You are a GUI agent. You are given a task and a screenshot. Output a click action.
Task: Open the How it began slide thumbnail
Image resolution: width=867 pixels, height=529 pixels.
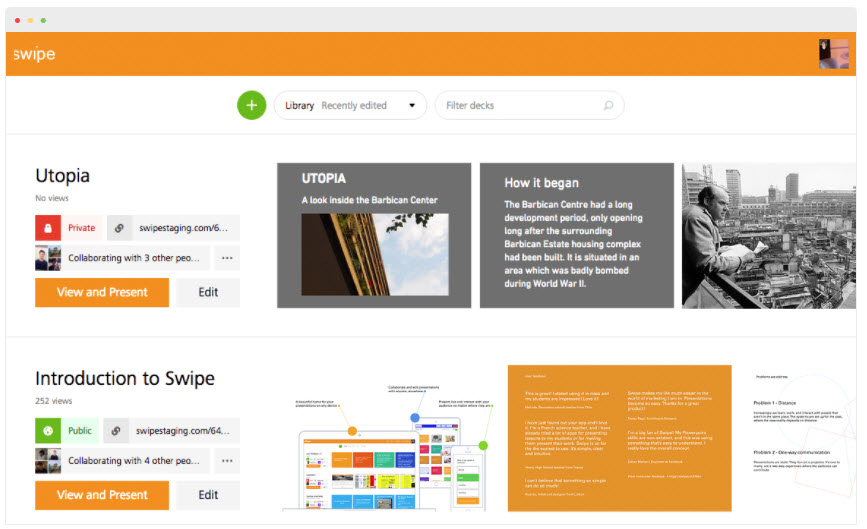(576, 235)
